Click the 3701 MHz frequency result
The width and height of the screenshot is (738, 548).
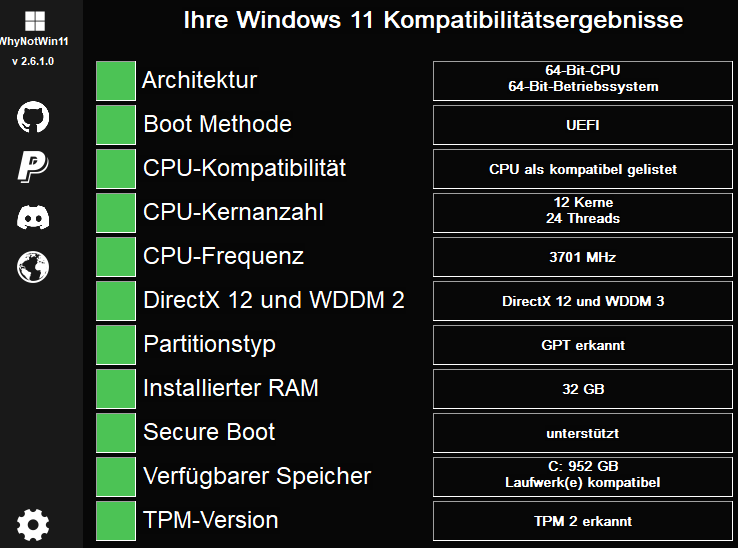(x=583, y=257)
